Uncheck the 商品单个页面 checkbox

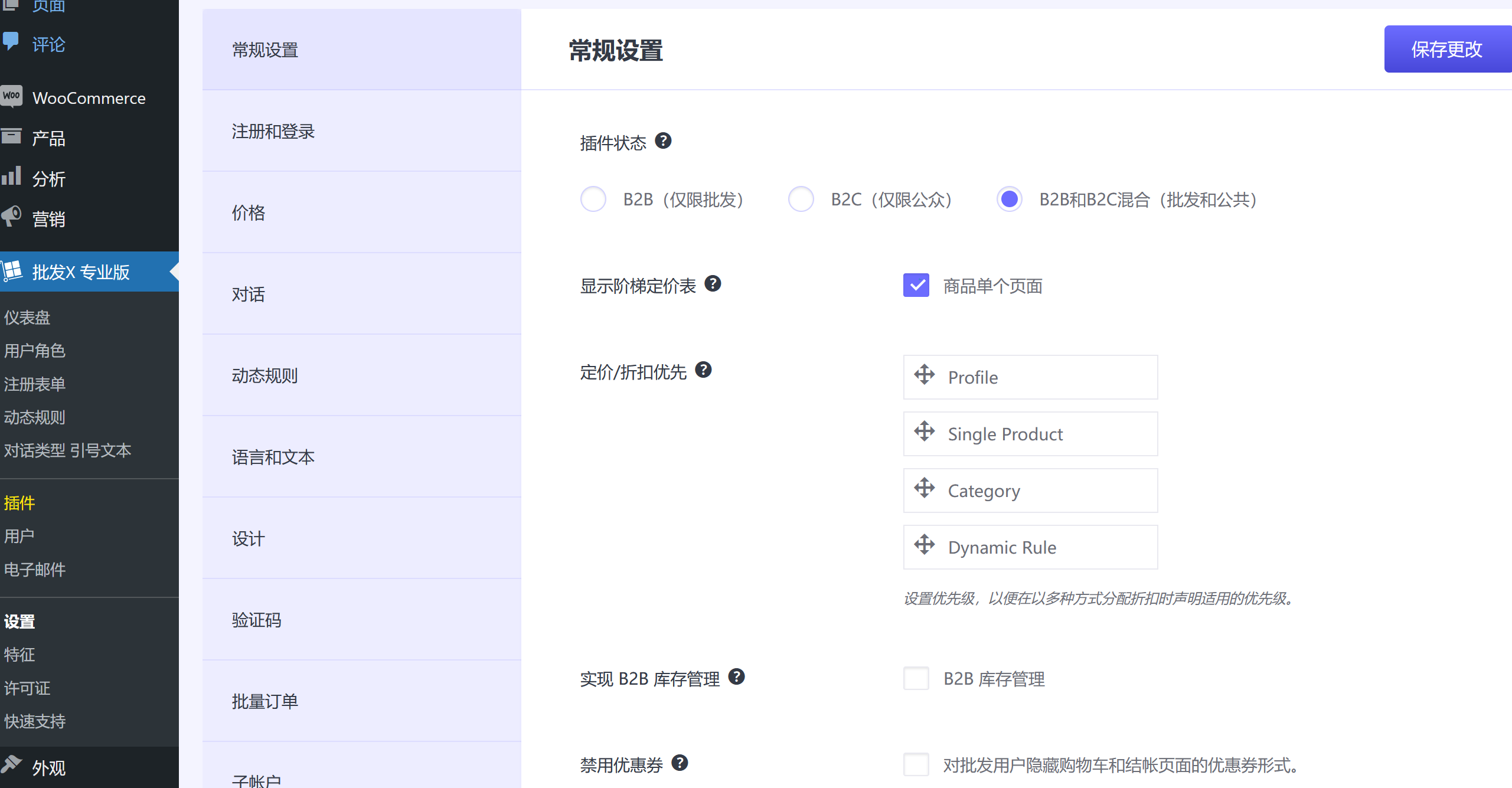click(x=916, y=286)
